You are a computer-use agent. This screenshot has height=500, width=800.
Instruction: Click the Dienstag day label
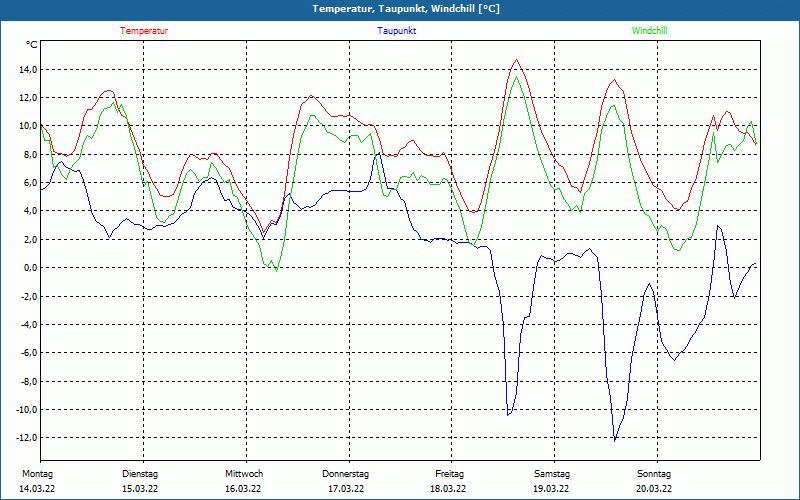140,474
